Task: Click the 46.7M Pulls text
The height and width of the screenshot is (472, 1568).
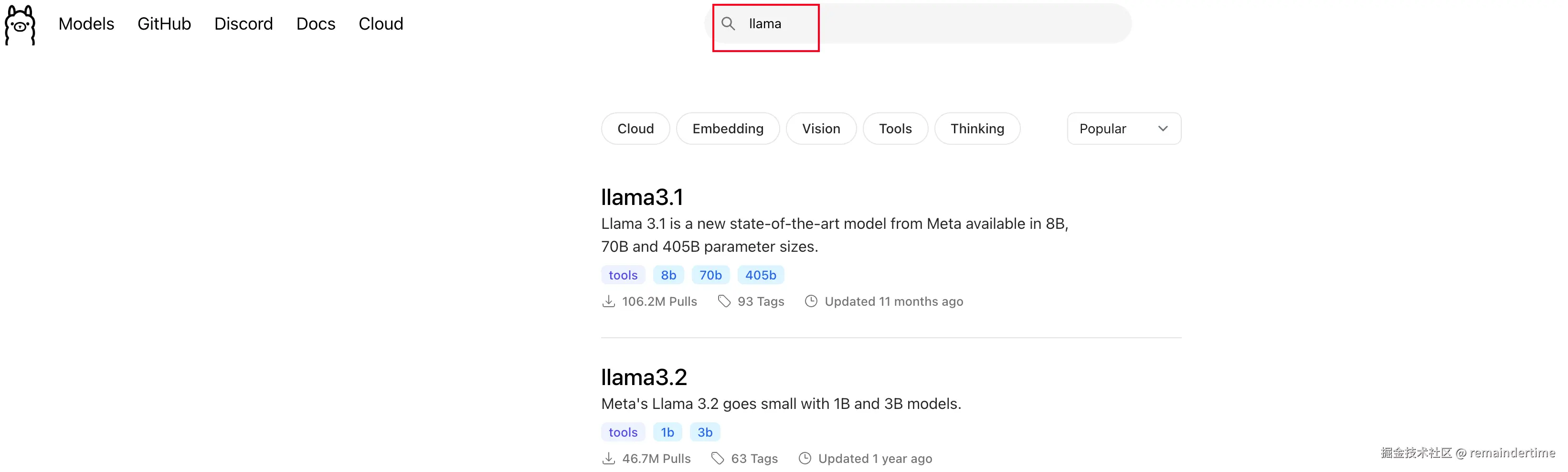Action: click(x=656, y=459)
